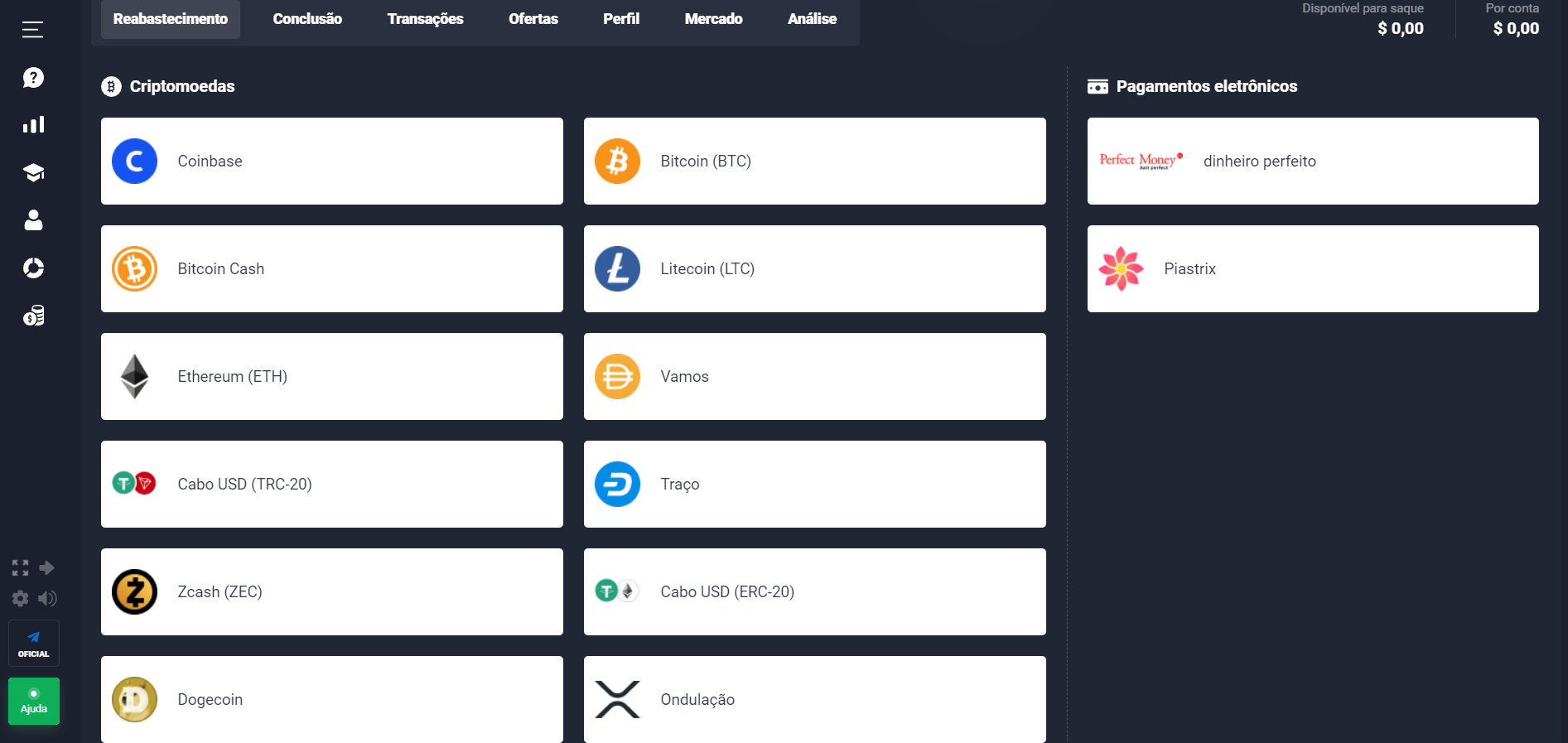Image resolution: width=1568 pixels, height=743 pixels.
Task: Choose Zcash (ZEC) label
Action: pyautogui.click(x=220, y=592)
